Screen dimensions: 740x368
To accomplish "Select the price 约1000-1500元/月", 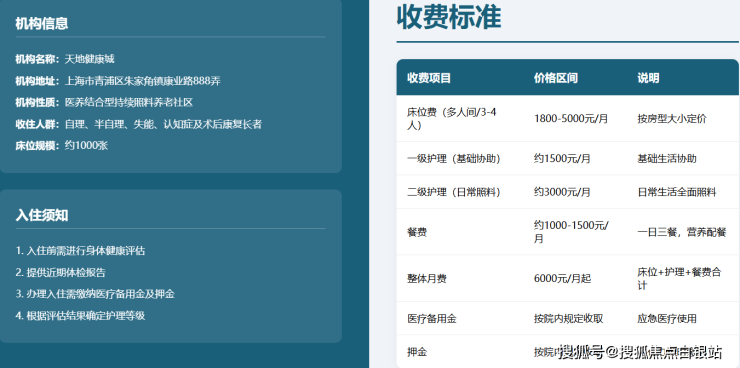I will (571, 232).
